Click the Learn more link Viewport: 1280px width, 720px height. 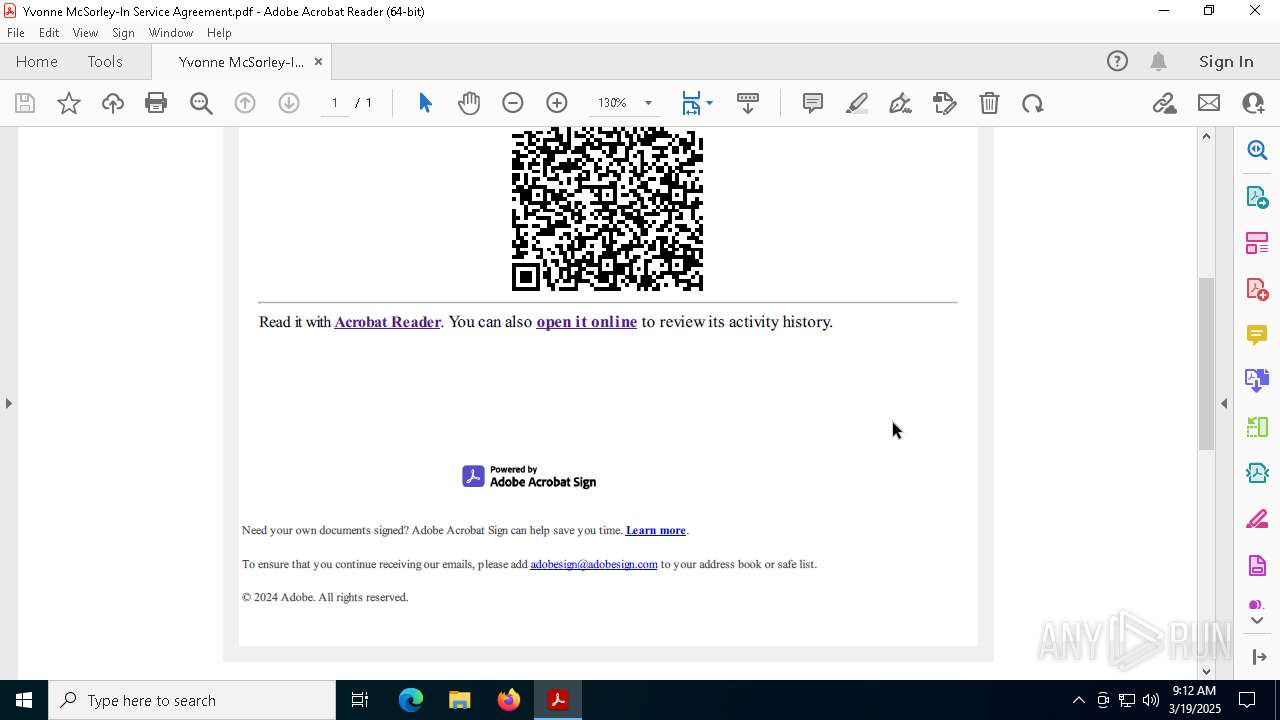pyautogui.click(x=655, y=530)
